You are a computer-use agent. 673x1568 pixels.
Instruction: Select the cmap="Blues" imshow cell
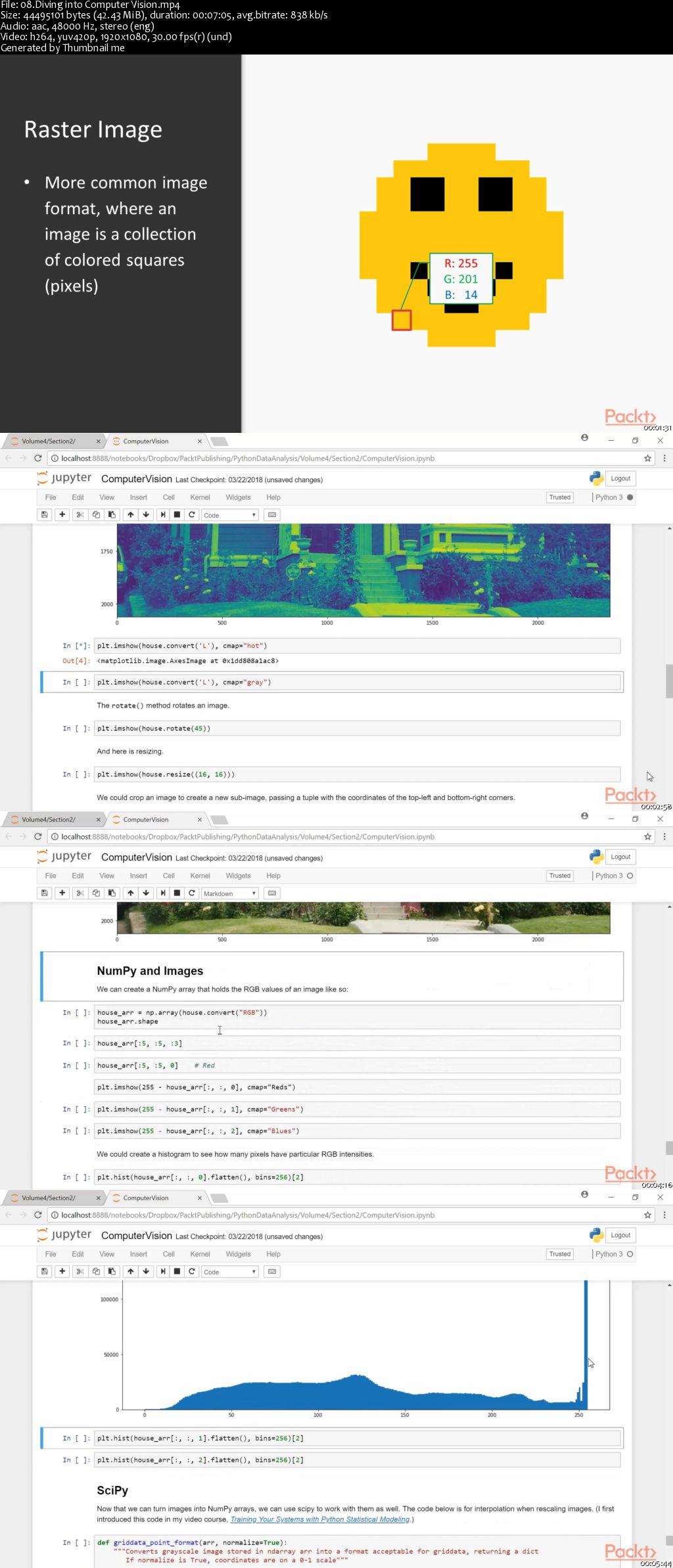pos(358,1131)
